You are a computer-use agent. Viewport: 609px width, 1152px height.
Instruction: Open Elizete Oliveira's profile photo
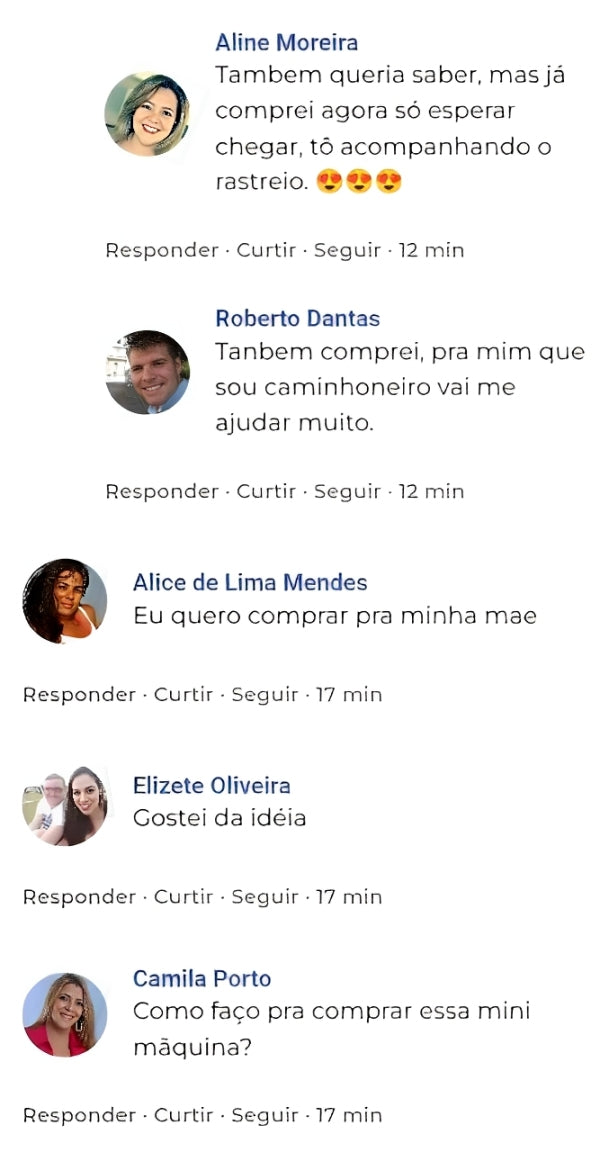[65, 804]
